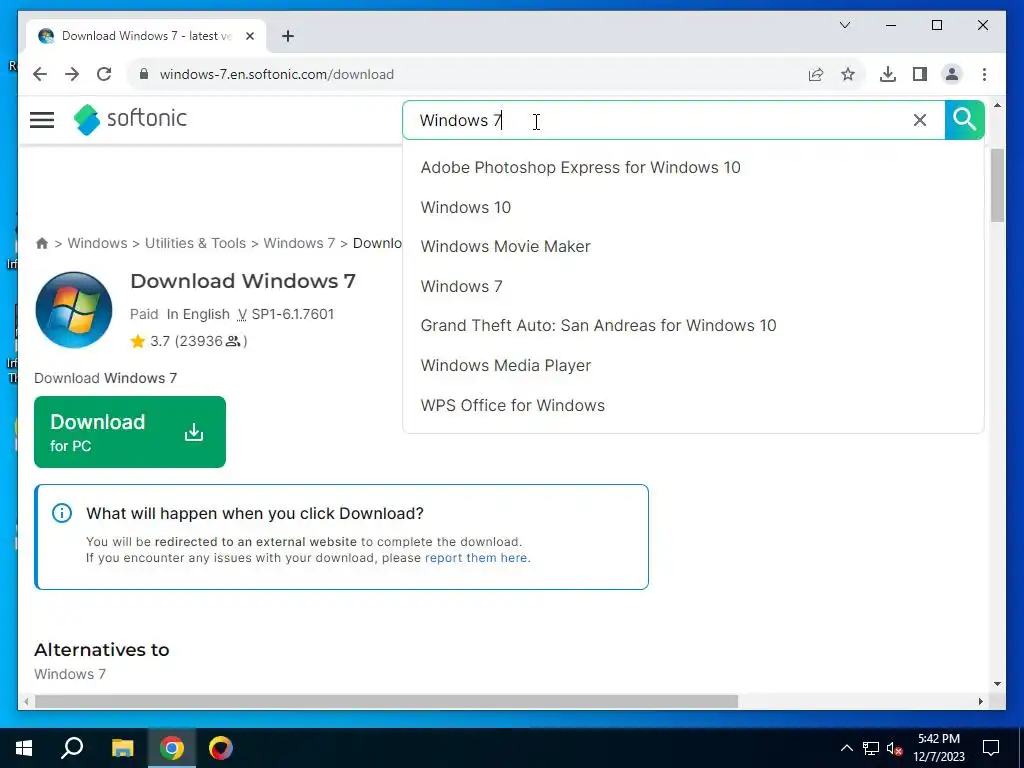Image resolution: width=1024 pixels, height=768 pixels.
Task: Open tab search chevron in title bar
Action: pyautogui.click(x=844, y=25)
